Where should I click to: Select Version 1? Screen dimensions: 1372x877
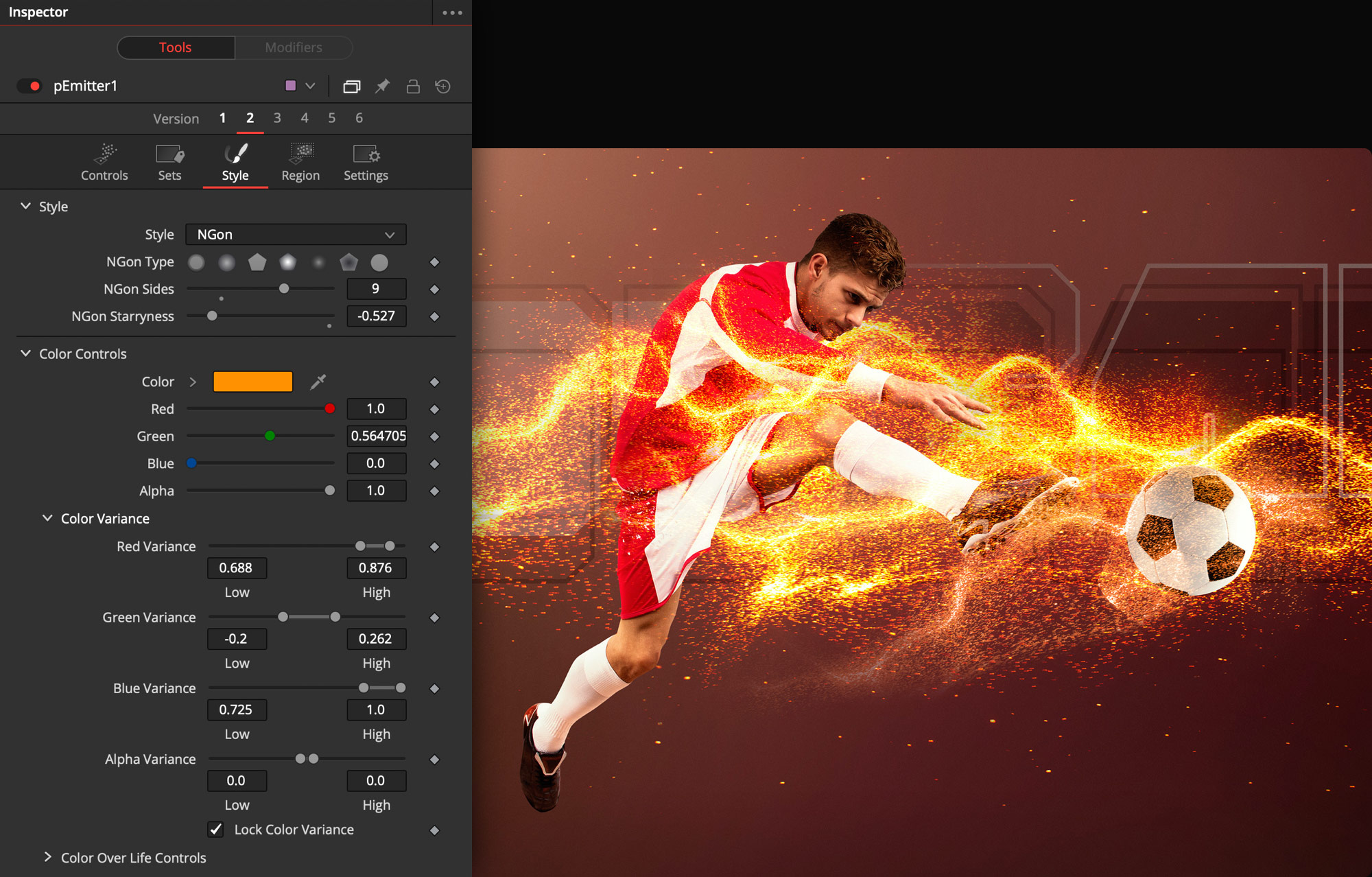pyautogui.click(x=222, y=118)
